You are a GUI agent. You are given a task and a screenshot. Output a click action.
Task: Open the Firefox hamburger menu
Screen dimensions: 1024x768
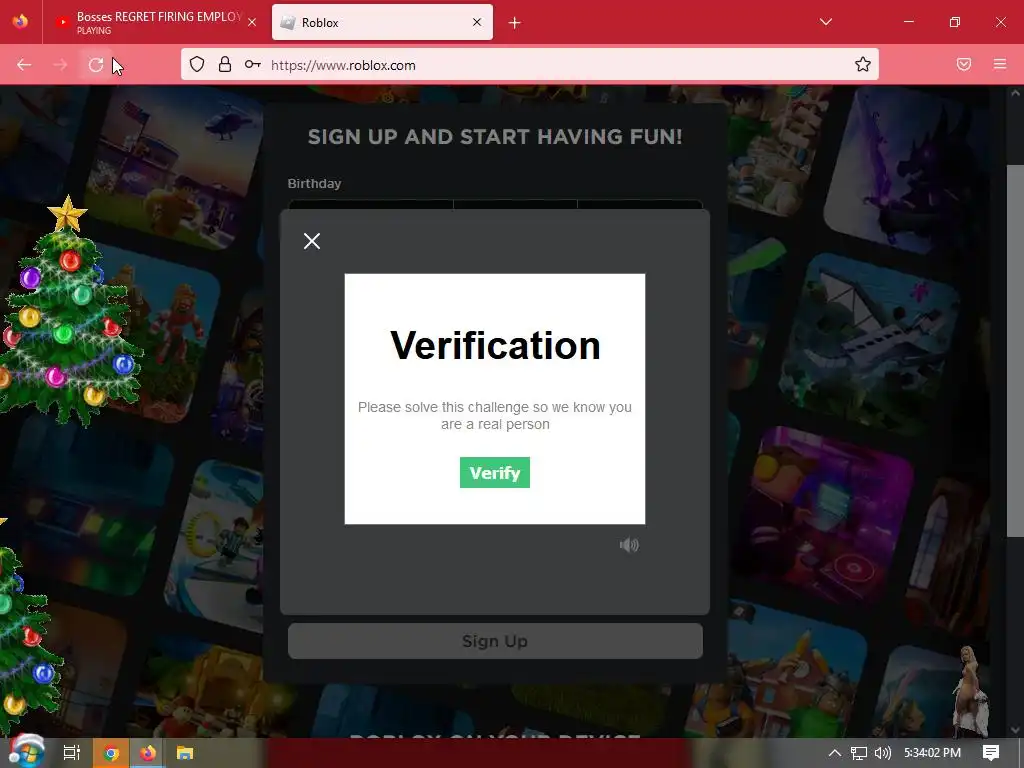pos(1000,64)
